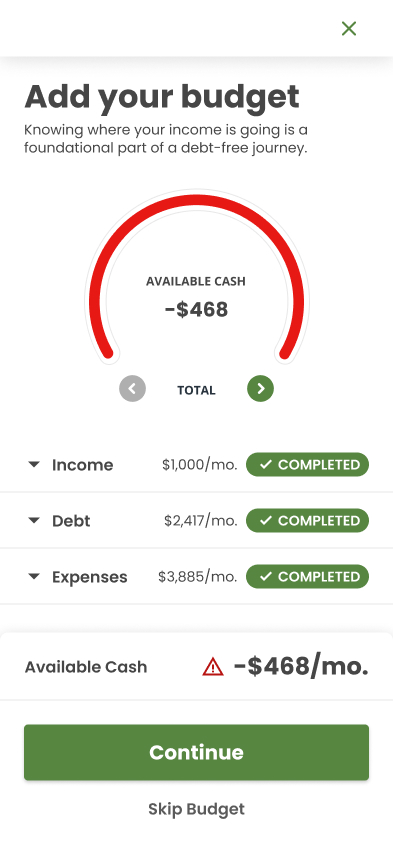Continue to the next step
393x853 pixels.
(196, 752)
